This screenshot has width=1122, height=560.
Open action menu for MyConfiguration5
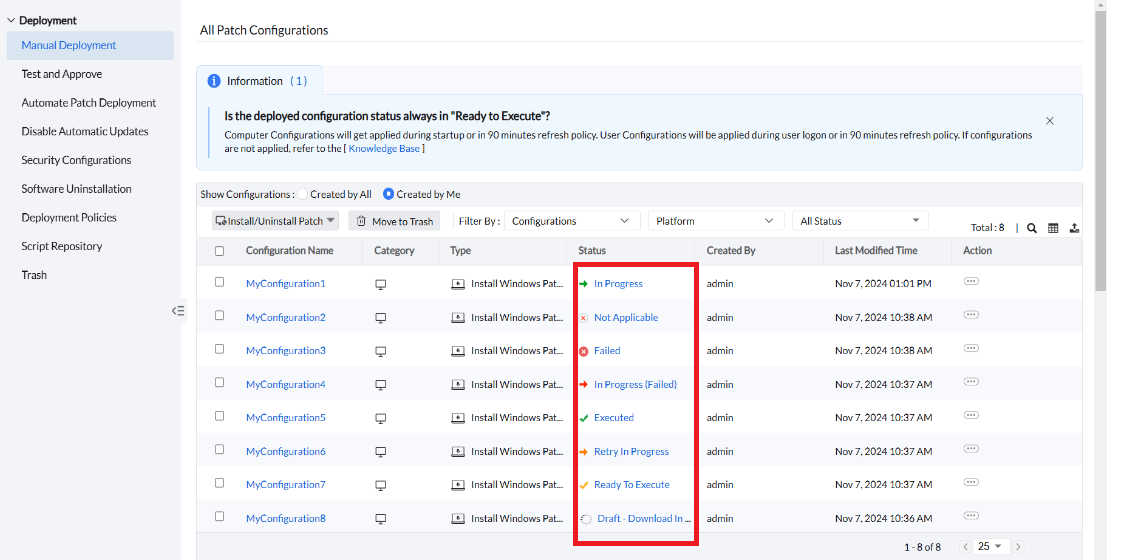point(971,416)
